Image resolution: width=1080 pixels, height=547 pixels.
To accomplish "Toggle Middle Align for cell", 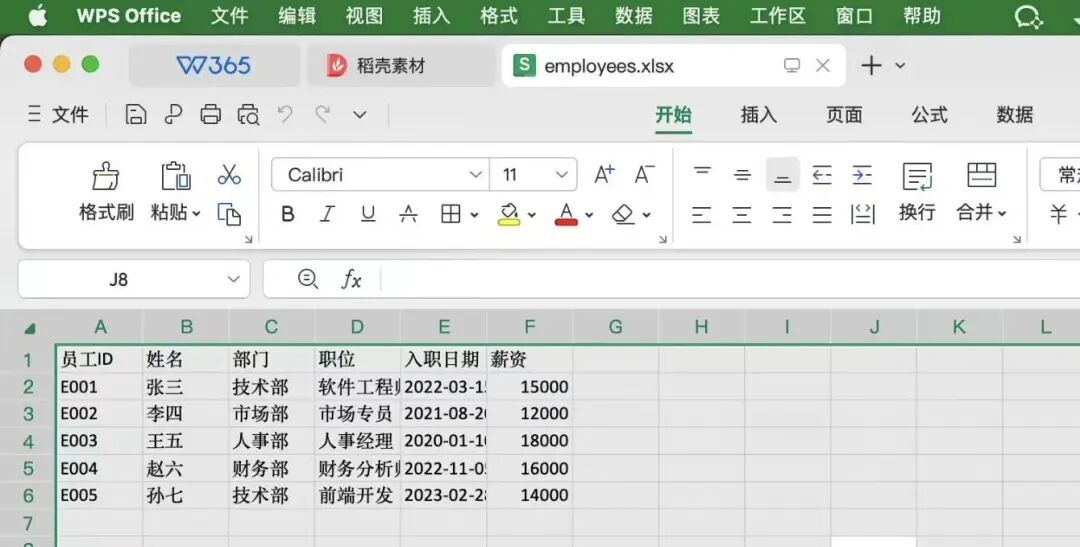I will pyautogui.click(x=742, y=175).
